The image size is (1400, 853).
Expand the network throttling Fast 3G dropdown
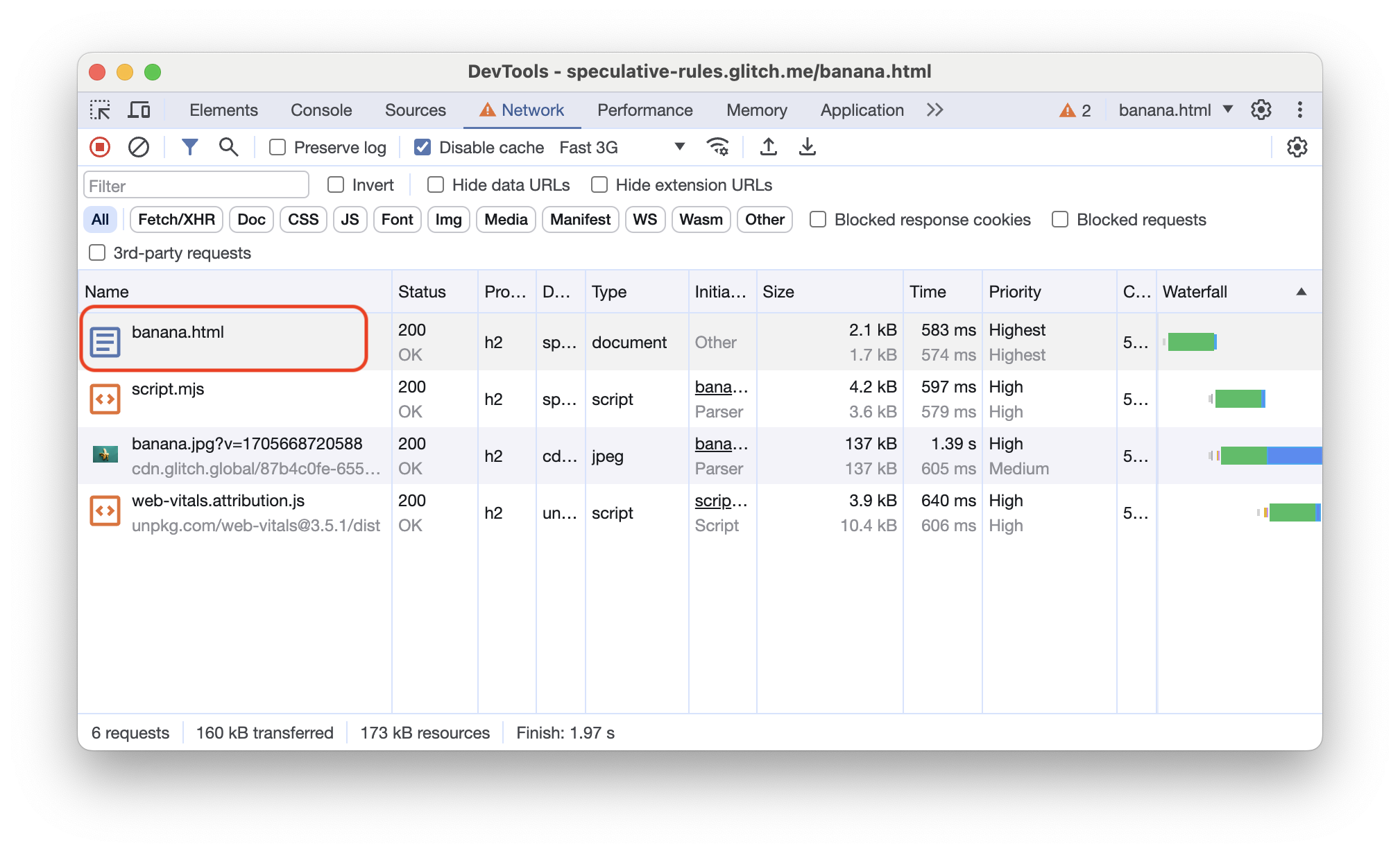point(678,148)
